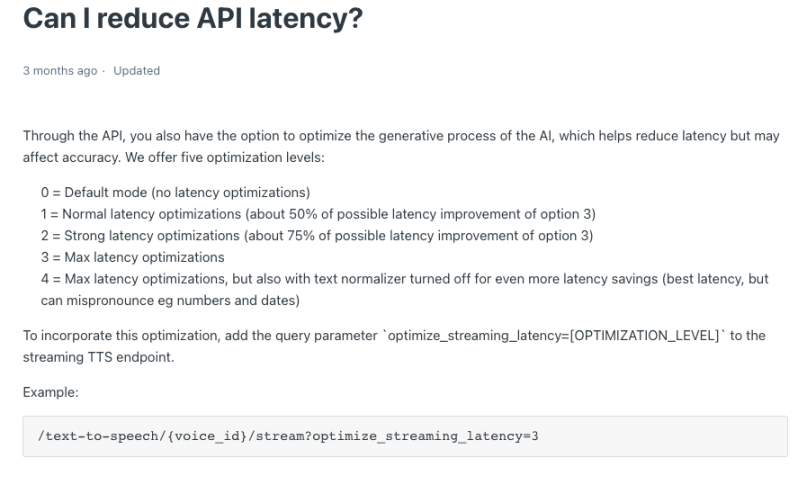Click the "Example:" label
Image resolution: width=798 pixels, height=485 pixels.
click(49, 393)
